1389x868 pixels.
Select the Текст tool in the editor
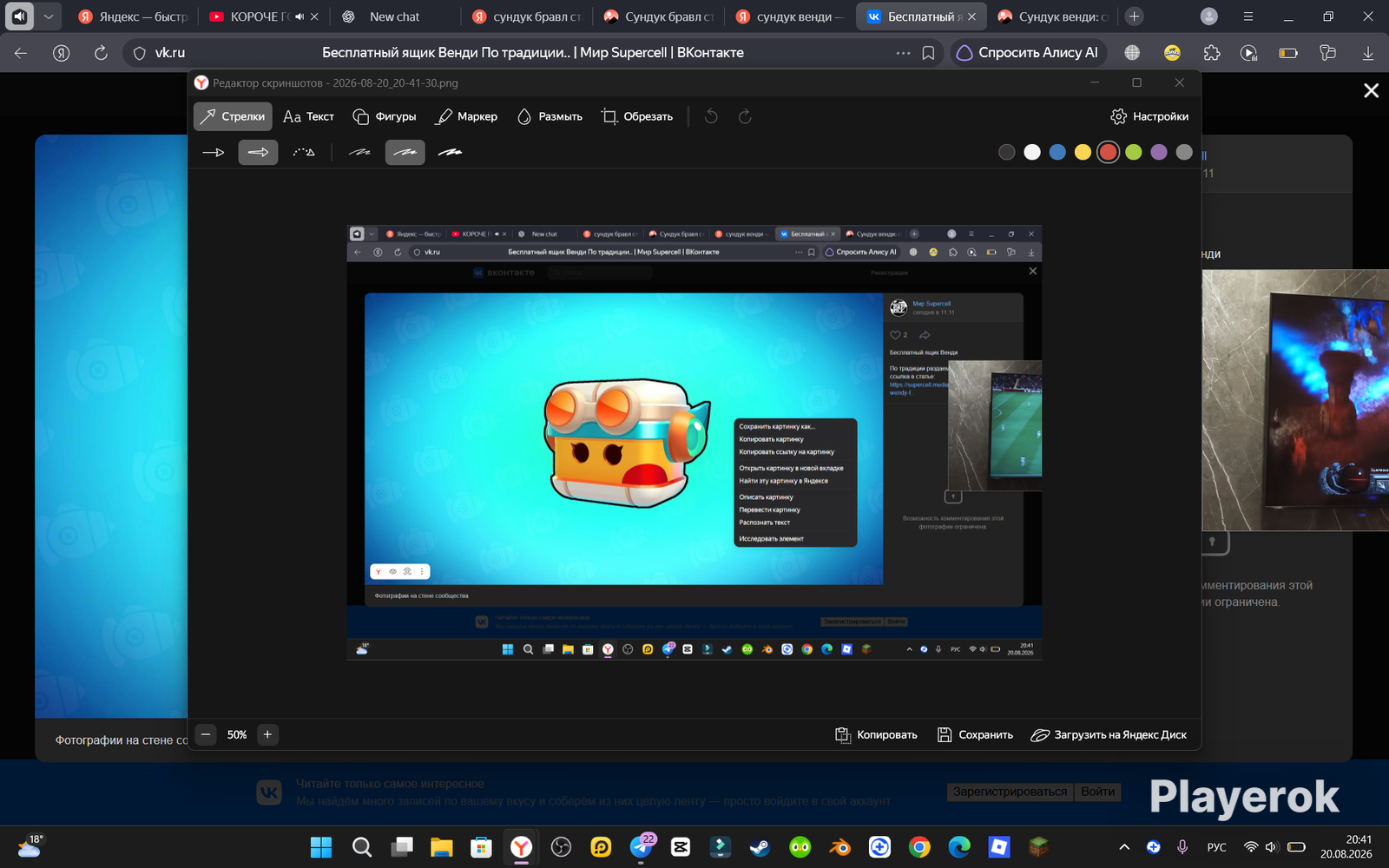pos(308,116)
